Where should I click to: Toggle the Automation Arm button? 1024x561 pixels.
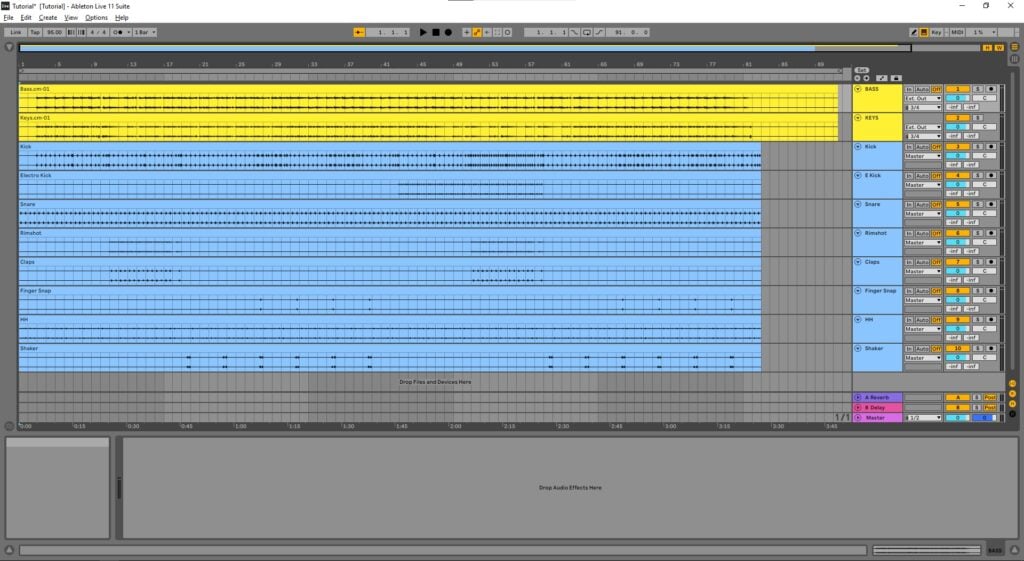(x=477, y=32)
